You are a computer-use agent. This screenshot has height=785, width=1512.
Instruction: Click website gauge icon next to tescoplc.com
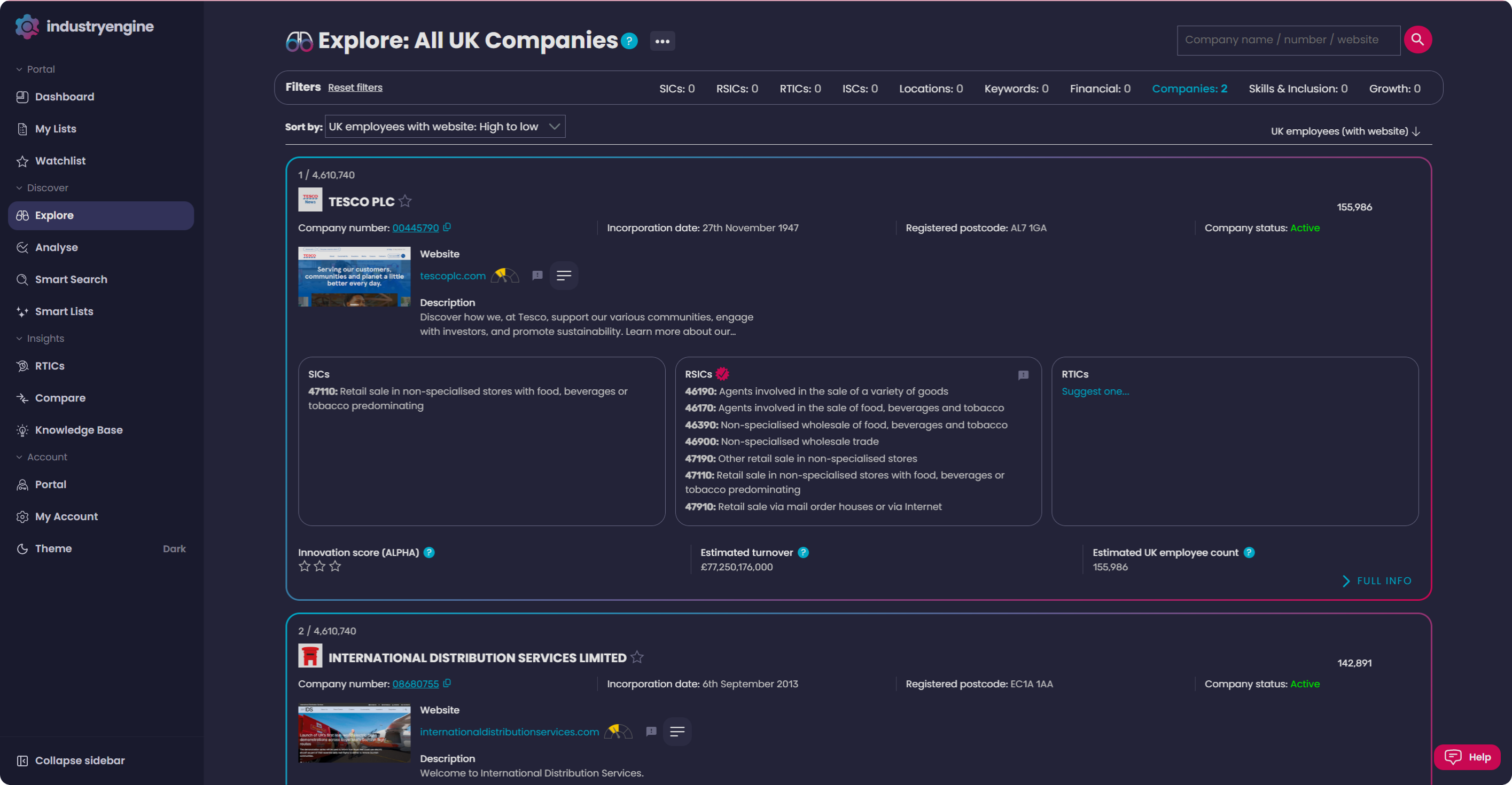click(x=505, y=275)
